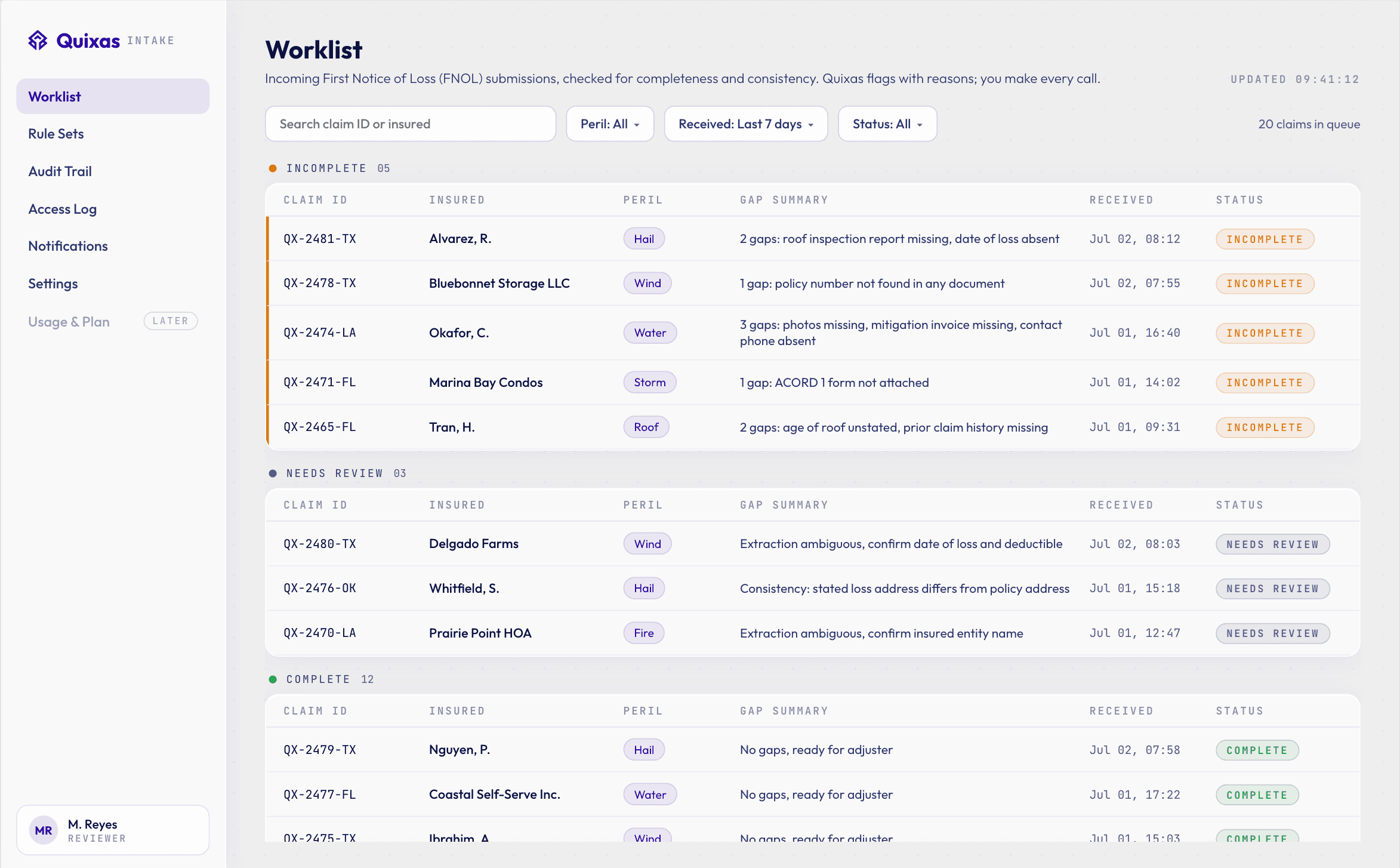1400x868 pixels.
Task: Click Usage & Plan sidebar item
Action: pos(69,321)
